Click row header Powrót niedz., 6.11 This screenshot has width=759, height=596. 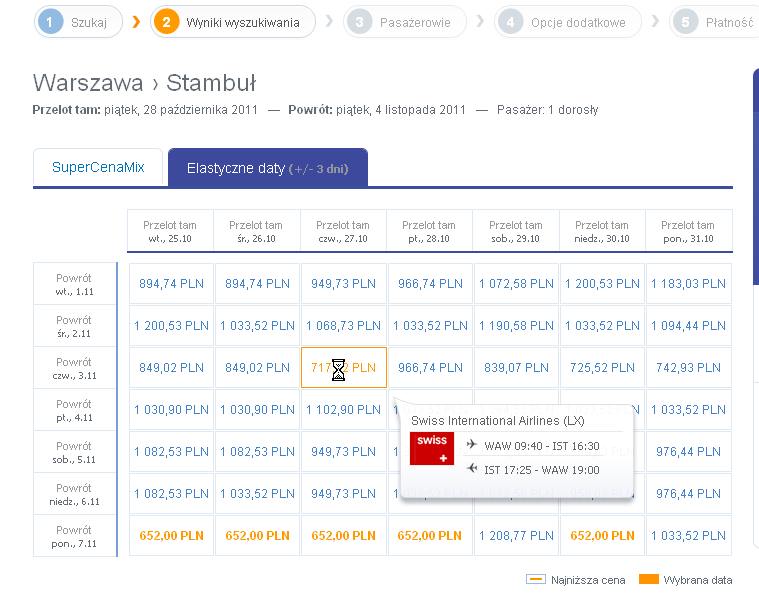[x=75, y=494]
